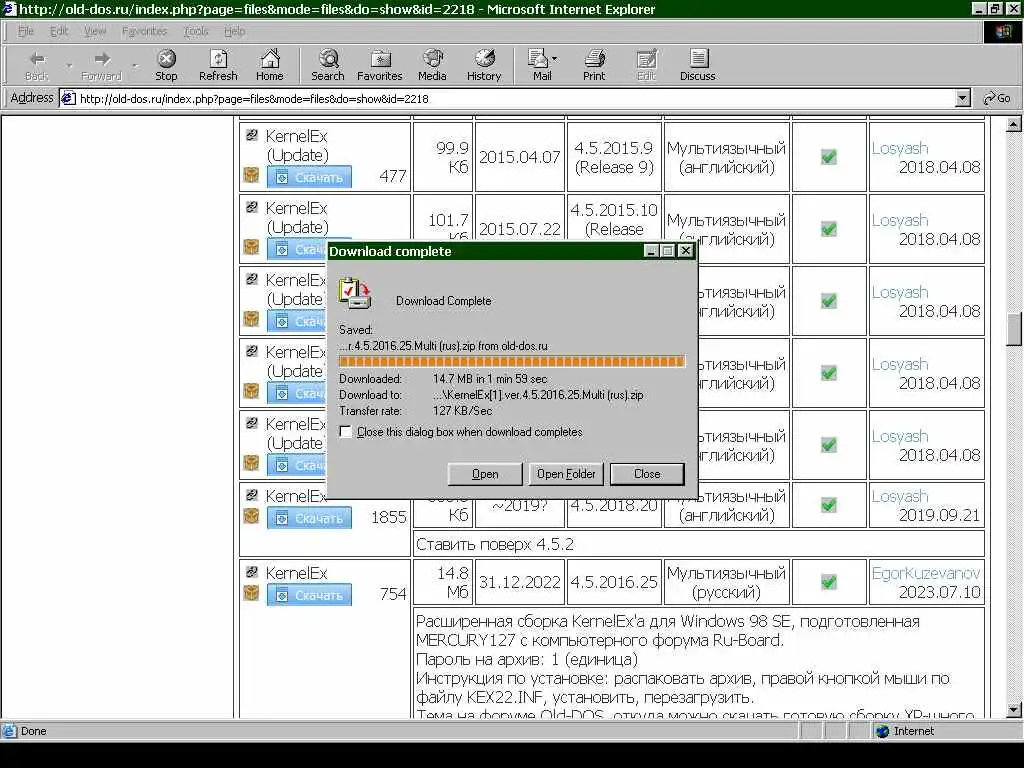Click green checkmark in KernelEx 4.5.2015.9 row
This screenshot has width=1024, height=768.
click(x=829, y=157)
